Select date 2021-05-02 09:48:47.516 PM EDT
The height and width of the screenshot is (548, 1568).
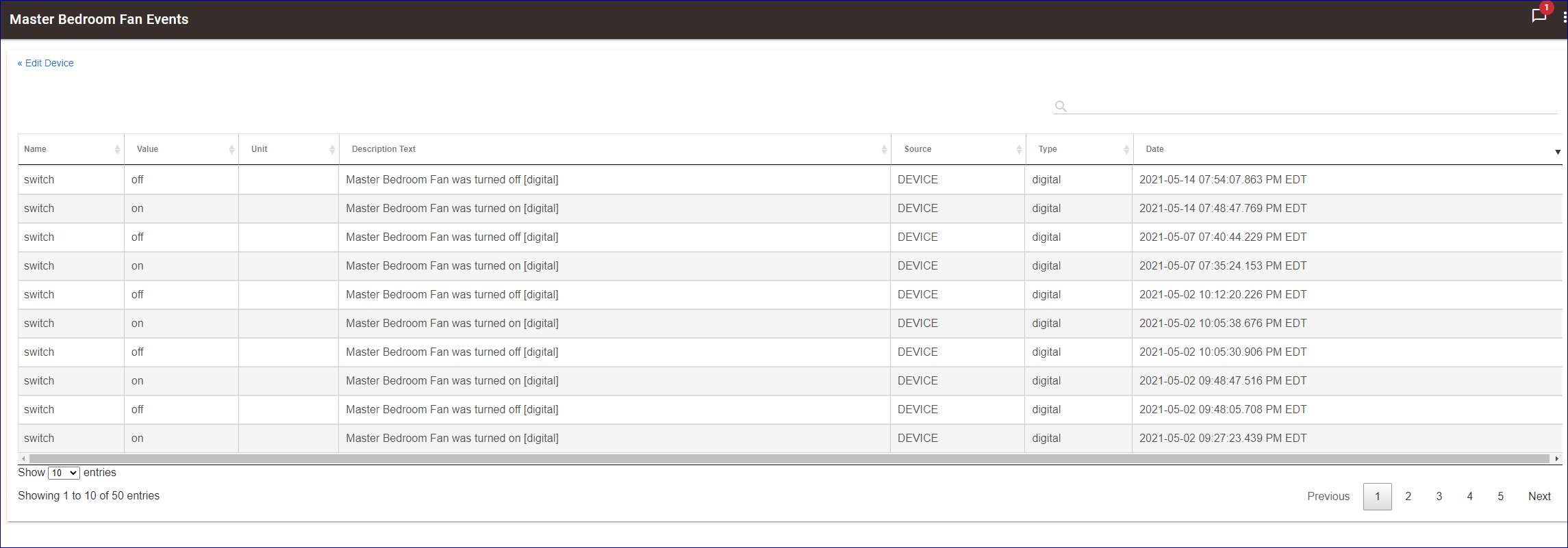[x=1223, y=381]
